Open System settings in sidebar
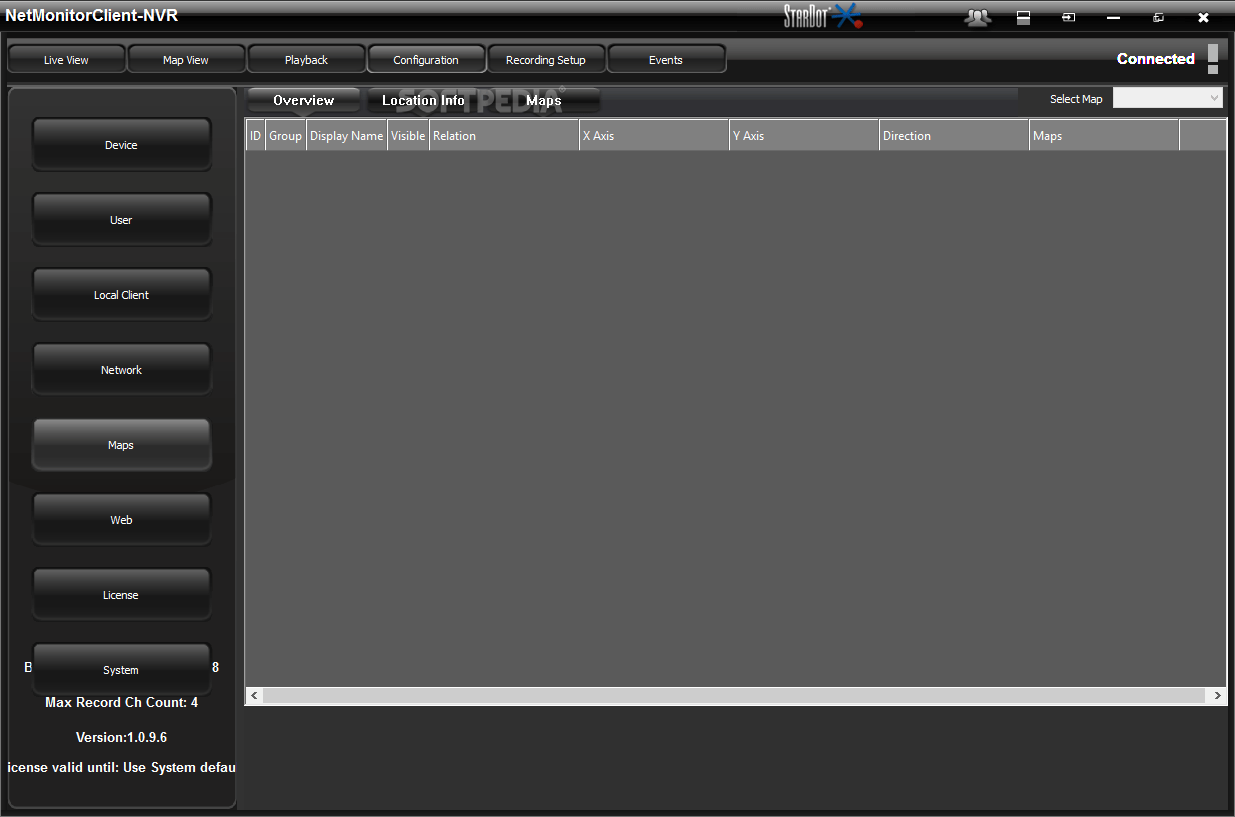Viewport: 1235px width, 817px height. point(121,669)
